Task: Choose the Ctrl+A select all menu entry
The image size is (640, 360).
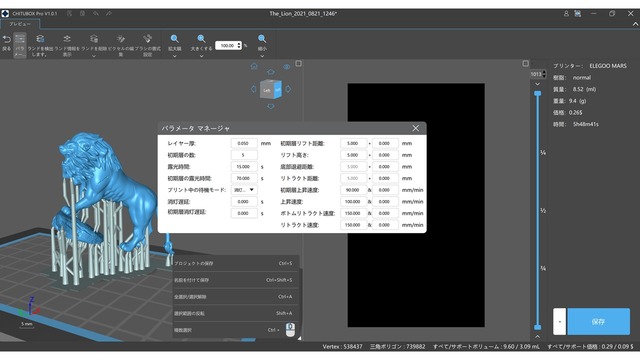Action: click(236, 297)
